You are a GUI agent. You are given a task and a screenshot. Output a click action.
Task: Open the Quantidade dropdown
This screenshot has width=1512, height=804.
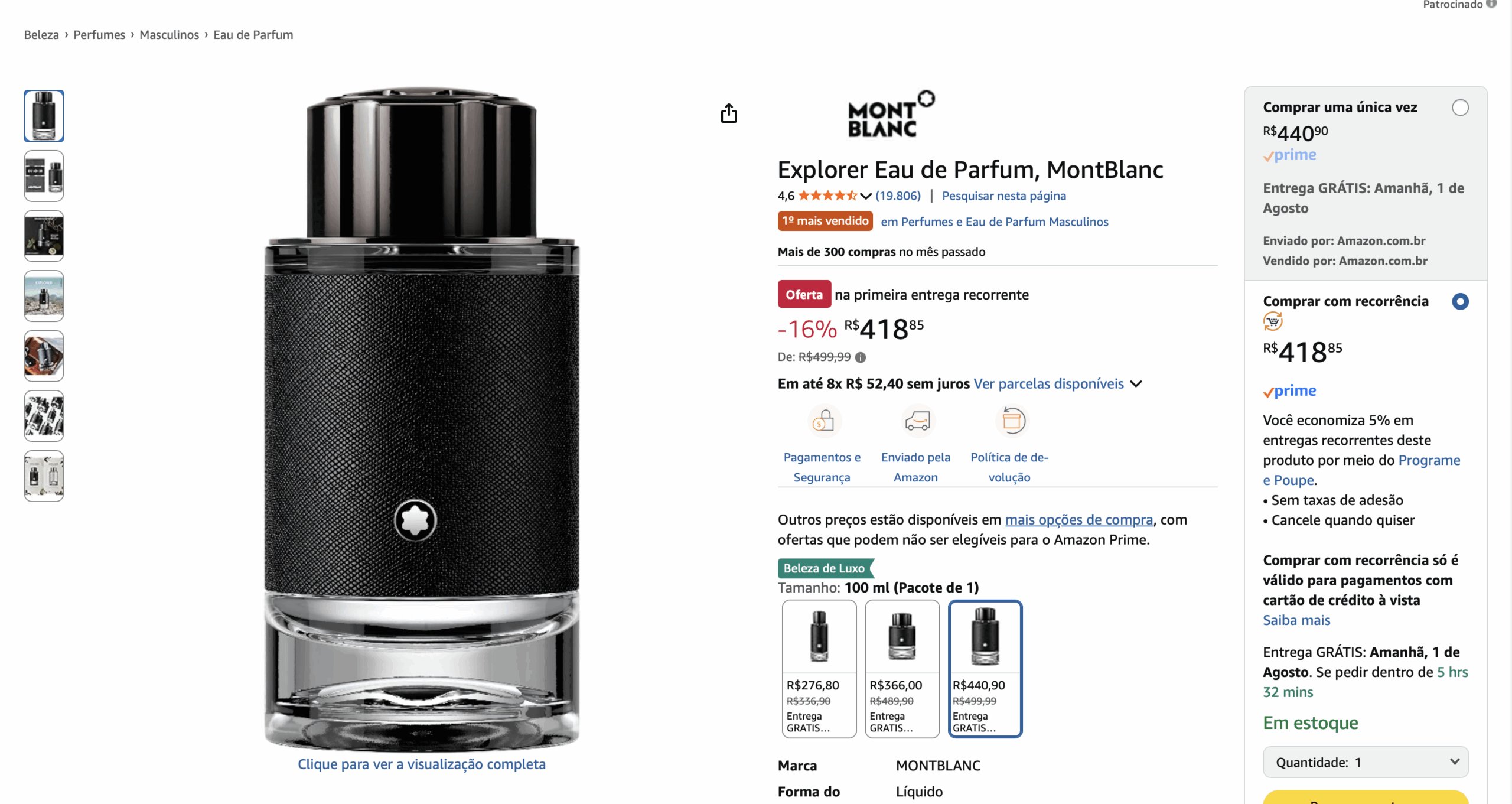pos(1366,762)
